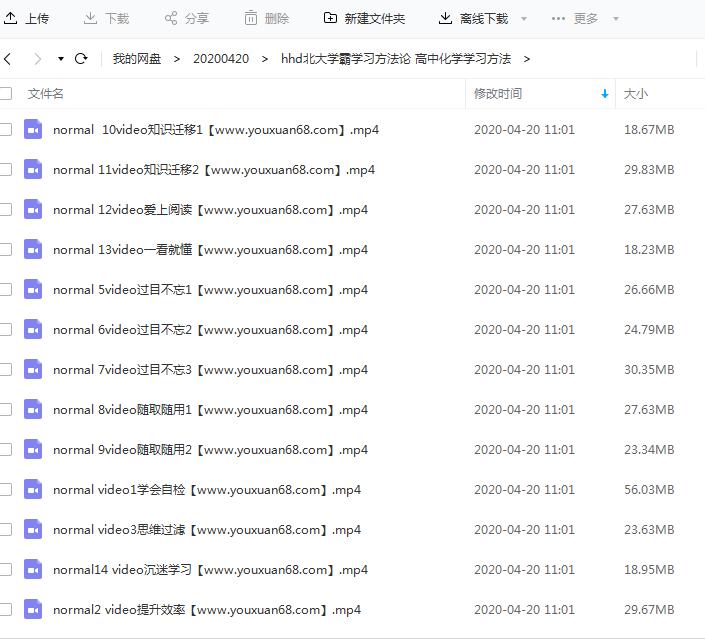The width and height of the screenshot is (705, 640).
Task: Check the box for 8video随取随用1 file
Action: click(5, 410)
